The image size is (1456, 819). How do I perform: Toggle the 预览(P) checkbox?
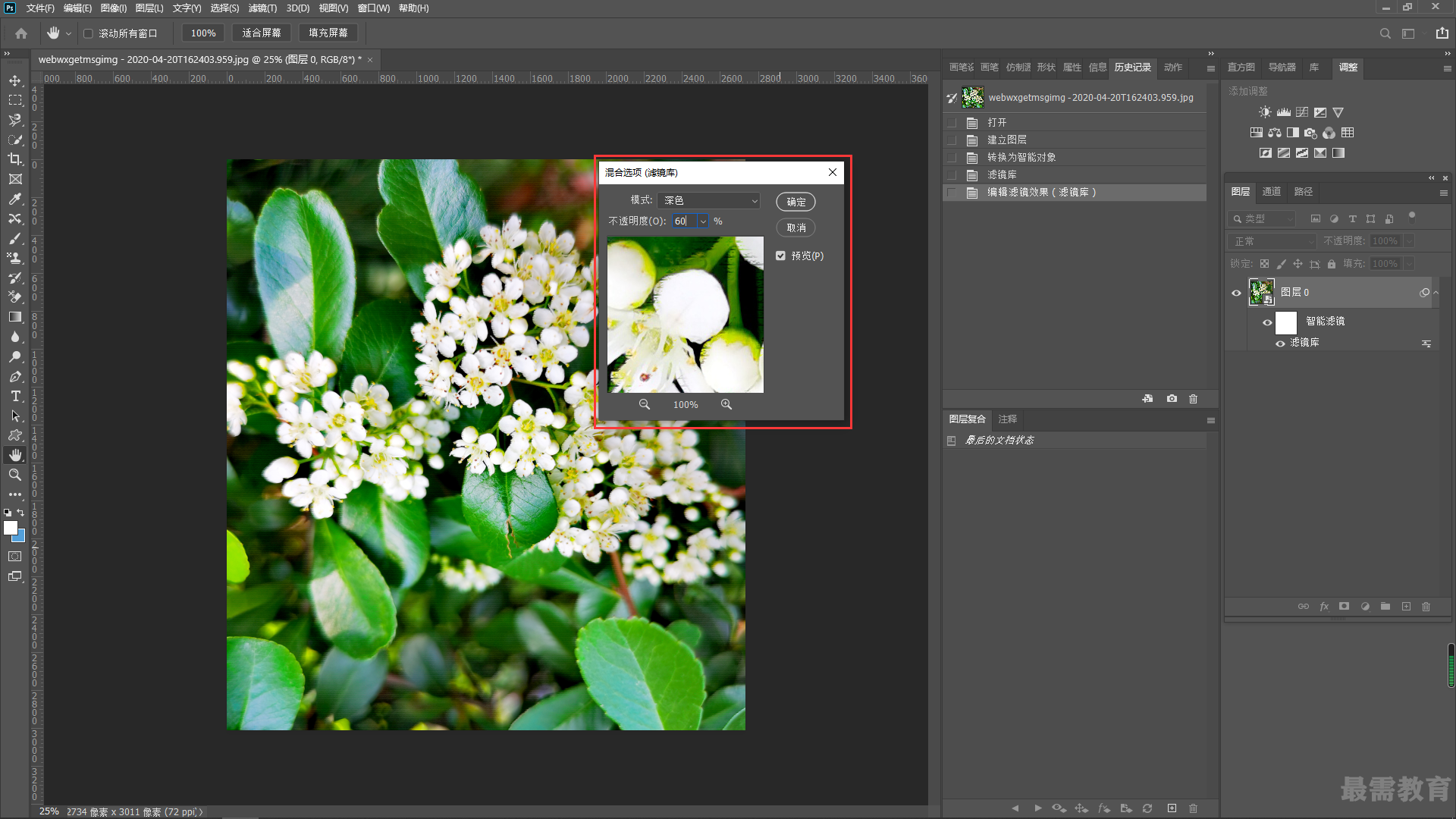pyautogui.click(x=780, y=256)
